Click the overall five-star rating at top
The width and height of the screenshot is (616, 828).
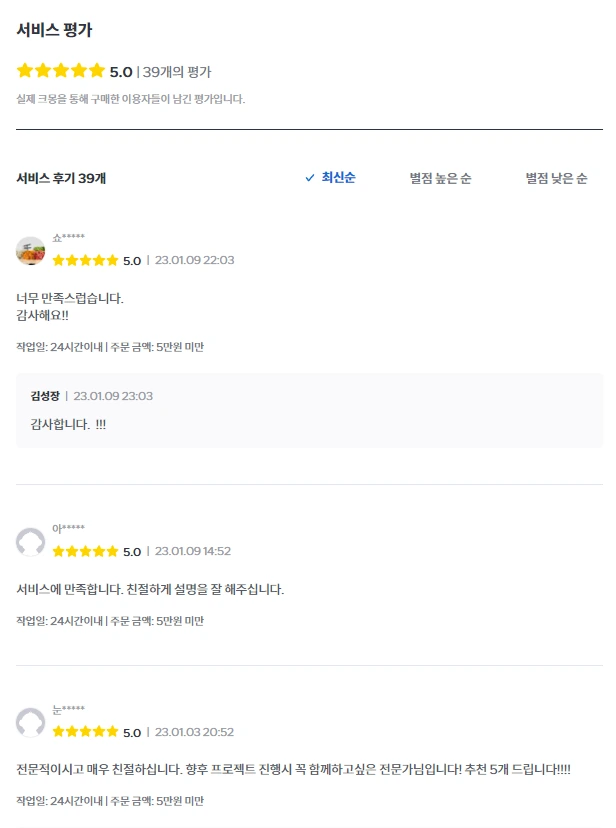point(61,70)
